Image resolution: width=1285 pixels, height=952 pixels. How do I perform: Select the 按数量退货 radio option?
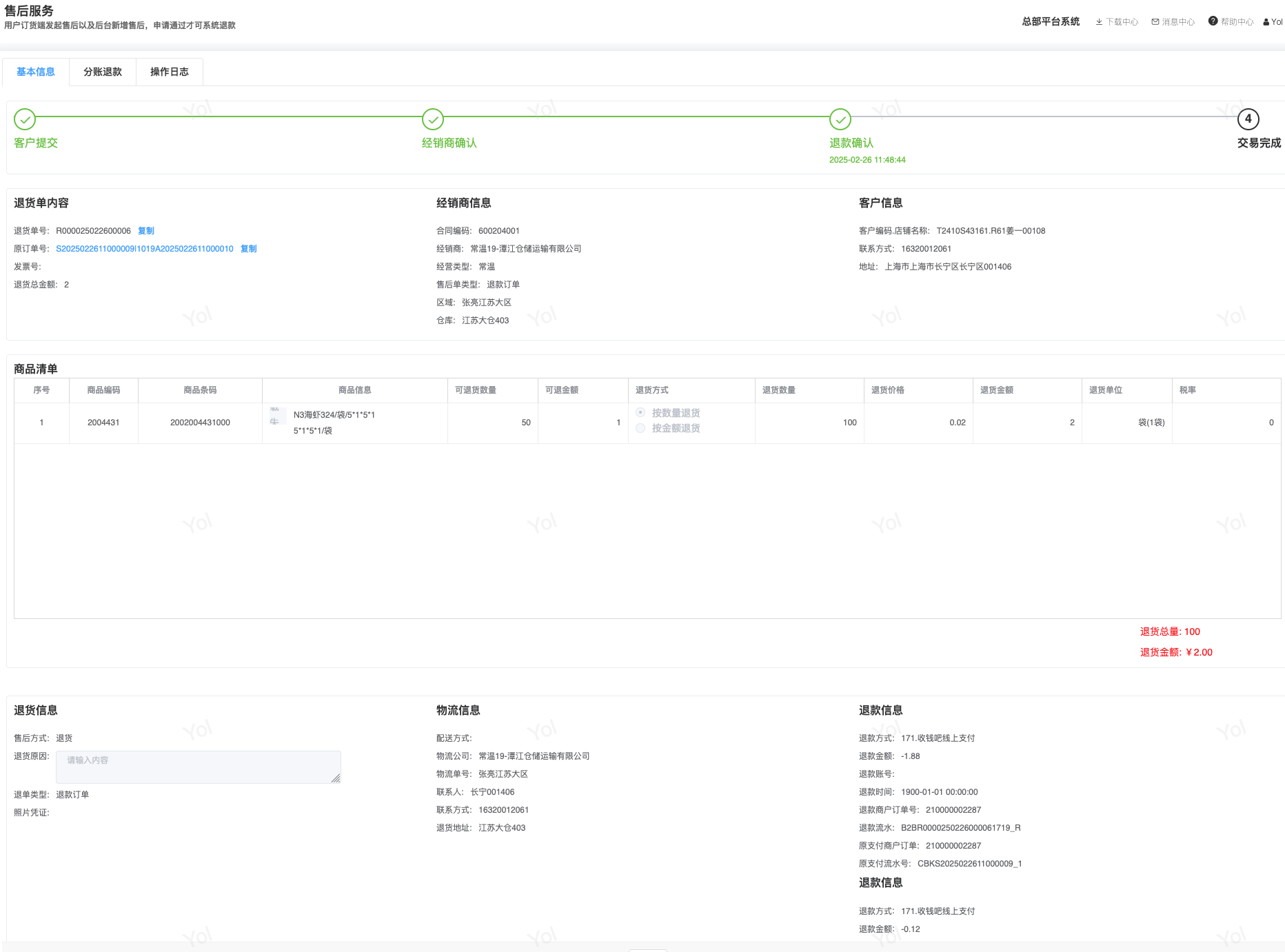coord(640,412)
